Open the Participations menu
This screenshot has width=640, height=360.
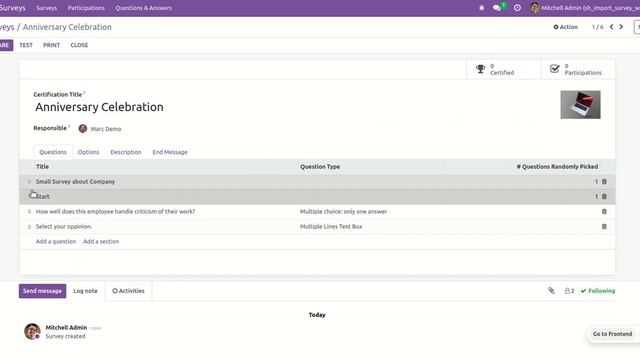tap(86, 8)
